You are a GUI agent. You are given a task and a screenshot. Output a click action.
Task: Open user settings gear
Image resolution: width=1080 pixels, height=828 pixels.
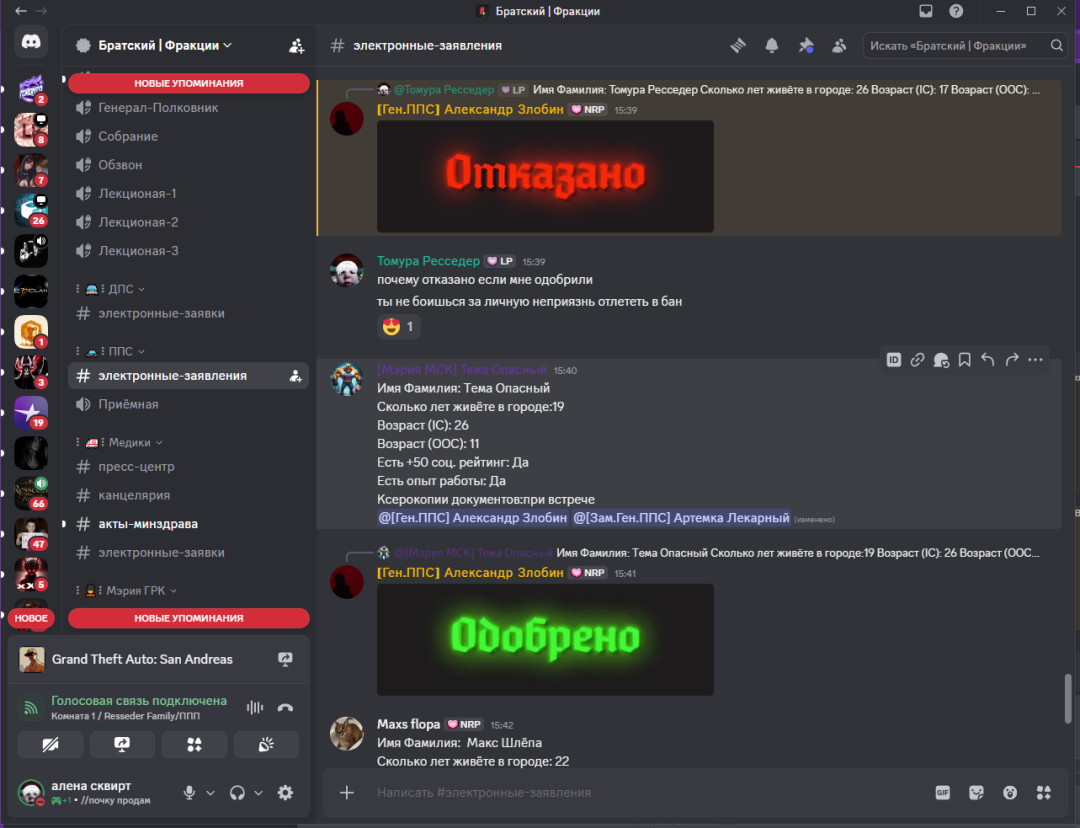point(285,793)
